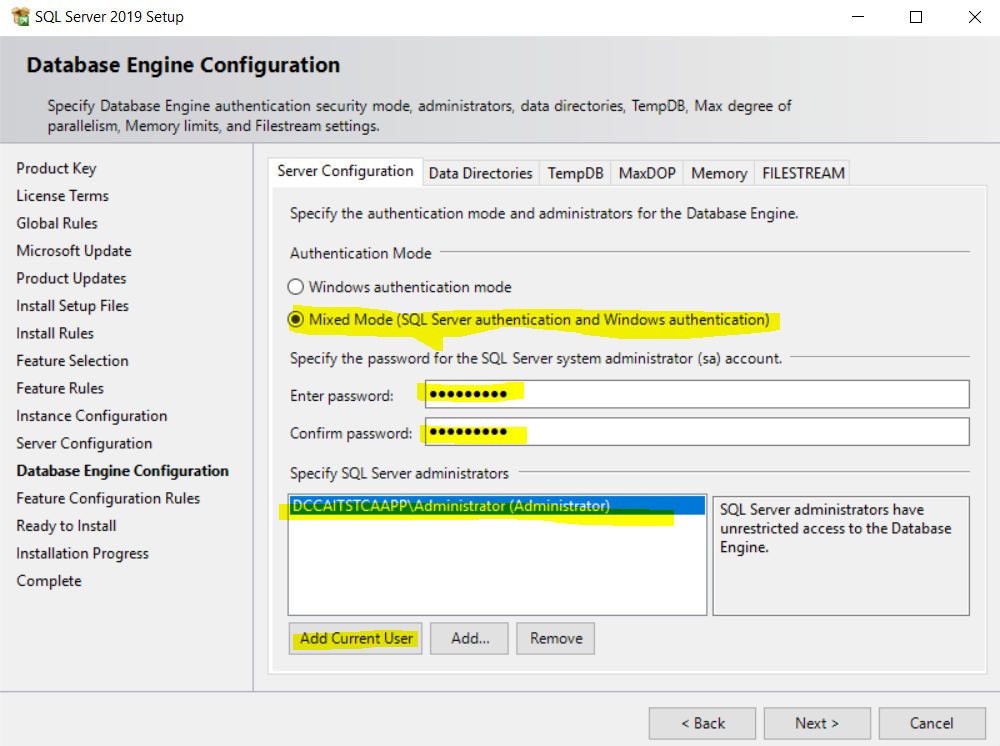Maximize the SQL Server 2019 Setup window

click(x=916, y=17)
